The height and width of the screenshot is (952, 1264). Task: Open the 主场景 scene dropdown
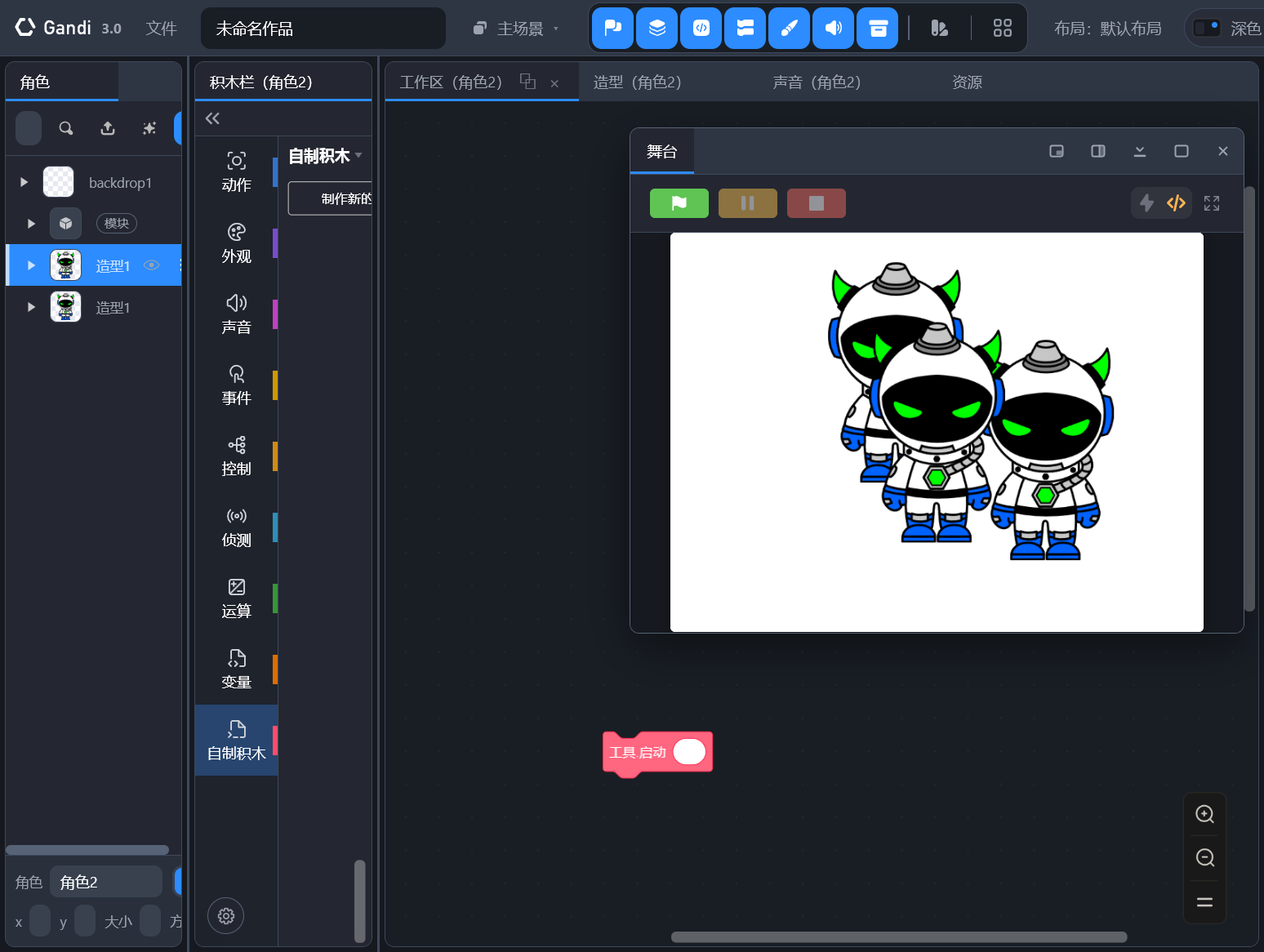pos(516,29)
